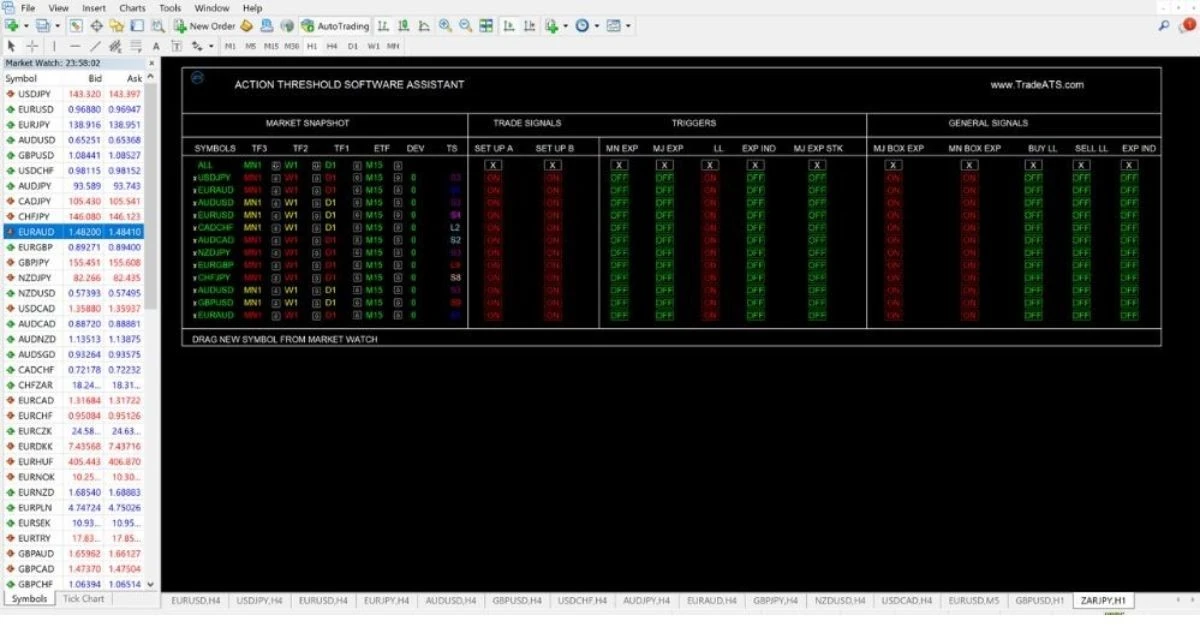Toggle the SET UP A 'X' checkbox

[x=493, y=165]
